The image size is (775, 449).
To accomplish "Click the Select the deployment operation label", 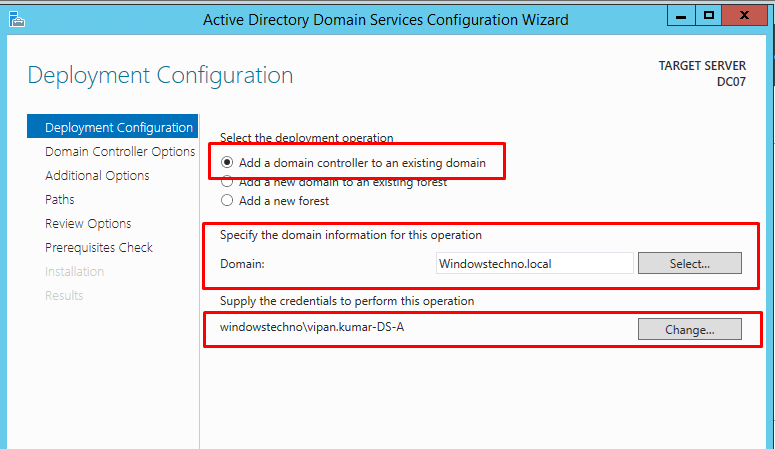I will point(306,137).
